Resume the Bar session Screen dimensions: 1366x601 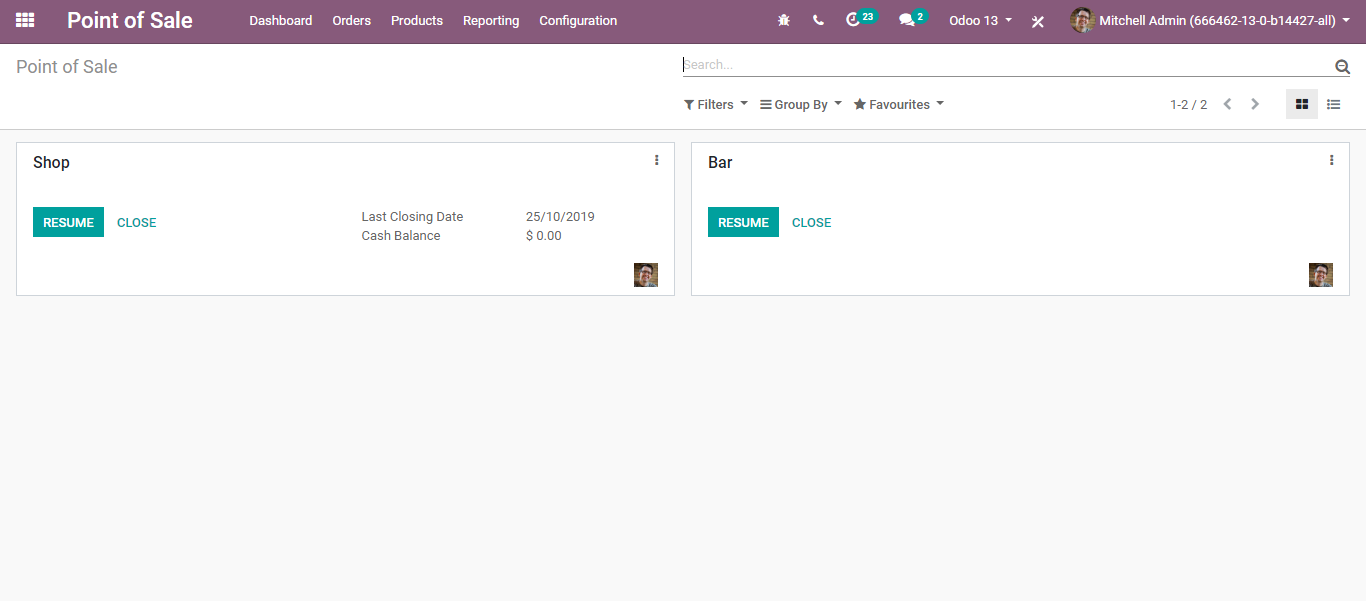tap(743, 222)
